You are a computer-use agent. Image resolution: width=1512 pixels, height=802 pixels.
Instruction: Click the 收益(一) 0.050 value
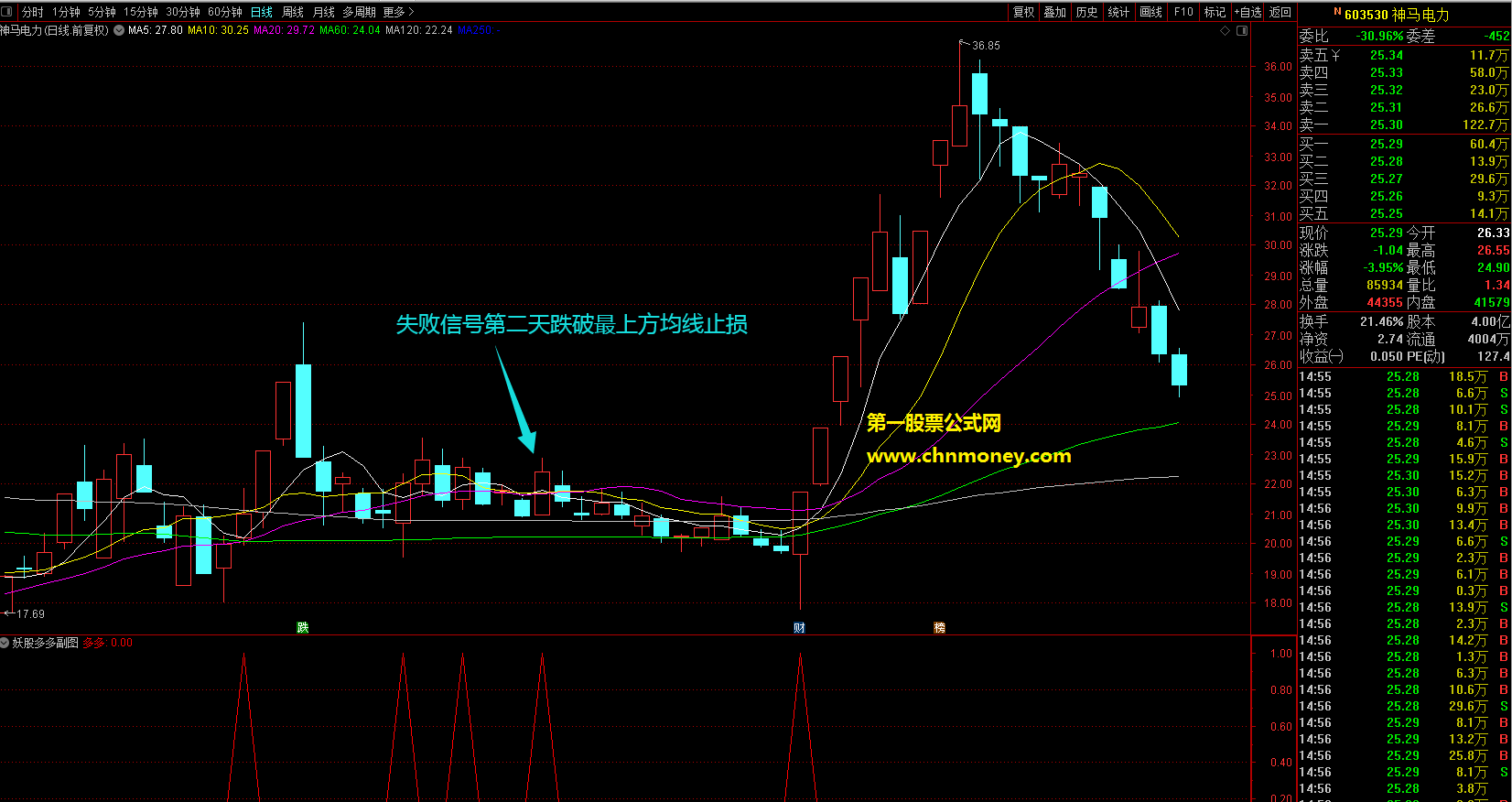[x=1387, y=356]
